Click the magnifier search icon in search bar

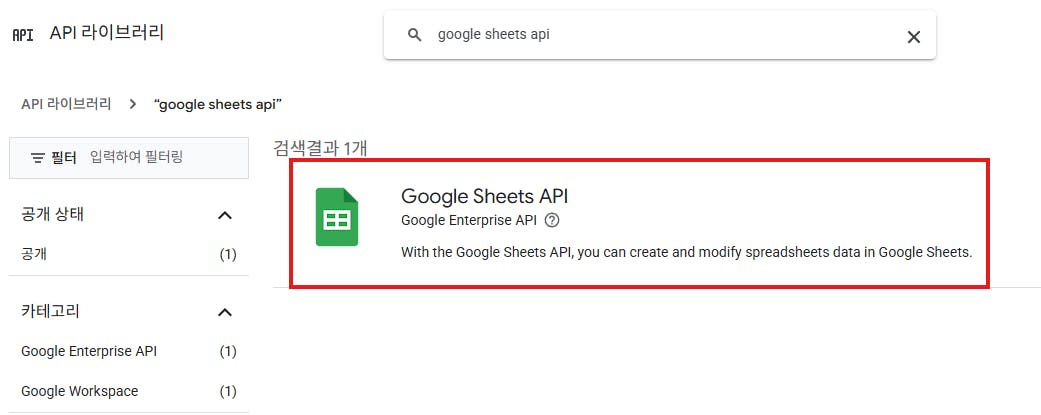[415, 35]
